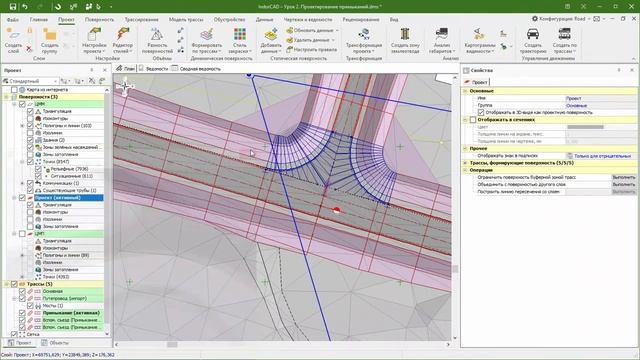Image resolution: width=640 pixels, height=360 pixels.
Task: Click the Конфигурация Road gear icon
Action: pyautogui.click(x=535, y=19)
